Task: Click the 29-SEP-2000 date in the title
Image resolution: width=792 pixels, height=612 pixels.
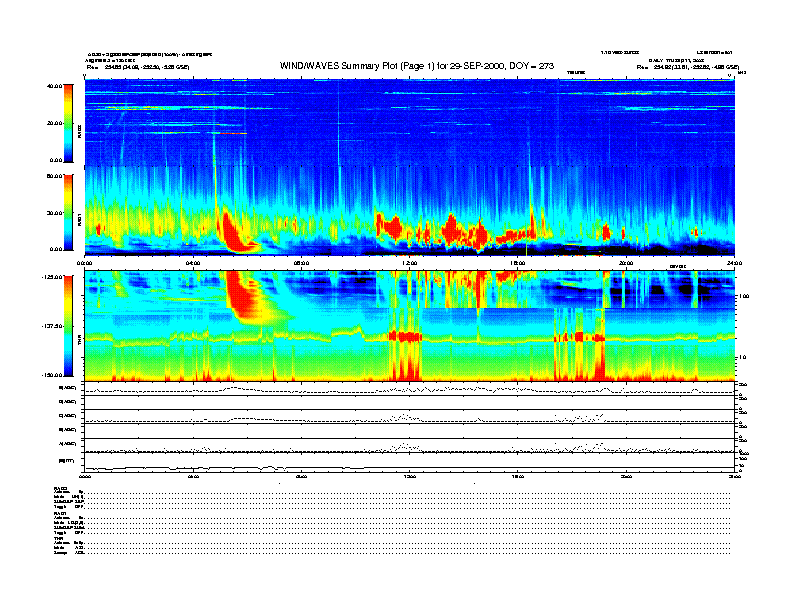Action: 477,66
